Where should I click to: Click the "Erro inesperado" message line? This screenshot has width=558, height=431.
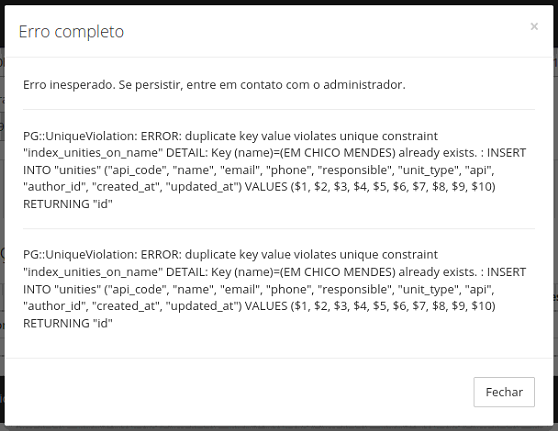(214, 85)
